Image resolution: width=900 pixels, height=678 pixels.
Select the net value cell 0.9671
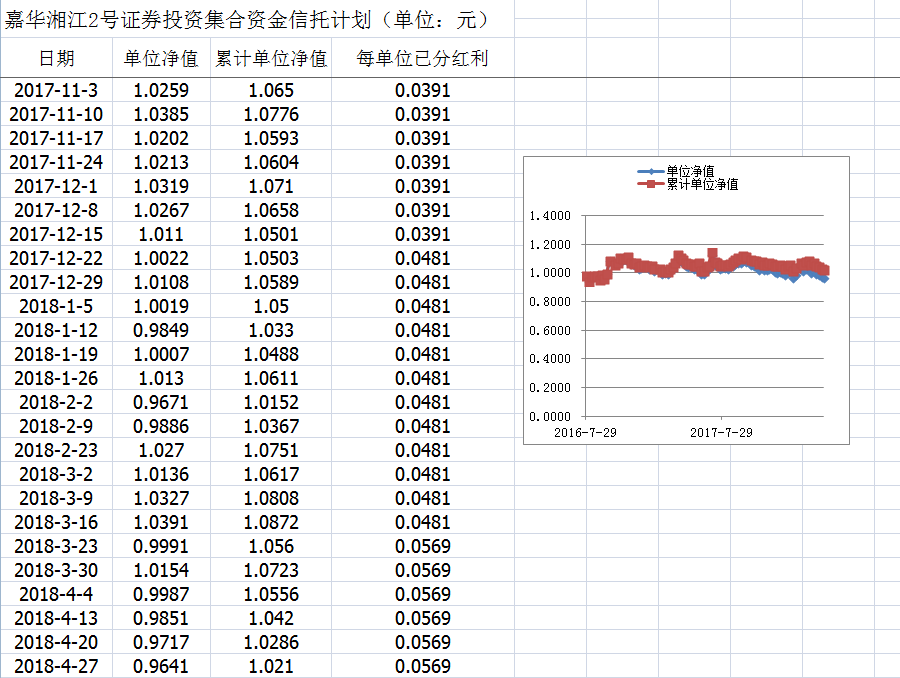(x=161, y=402)
